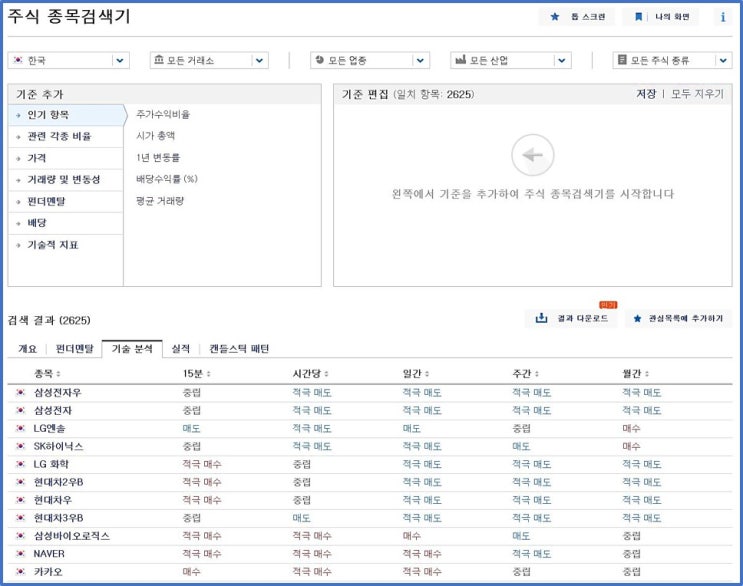
Task: Switch to the 캔들스틱 패턴 tab
Action: [x=239, y=349]
